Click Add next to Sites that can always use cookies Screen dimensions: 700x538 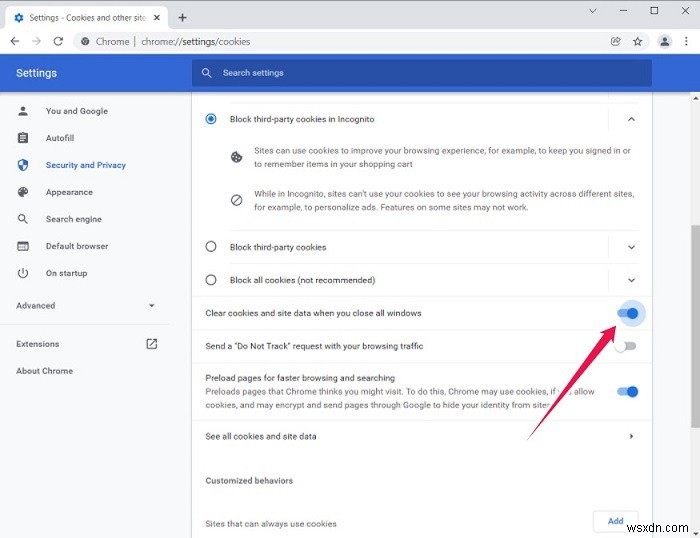[x=615, y=521]
